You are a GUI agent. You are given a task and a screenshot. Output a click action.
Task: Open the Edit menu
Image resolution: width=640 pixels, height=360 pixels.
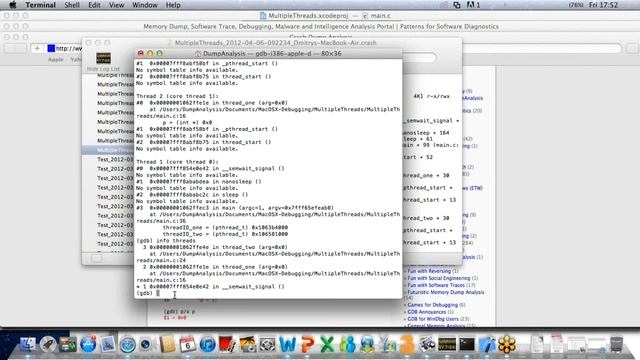click(94, 5)
